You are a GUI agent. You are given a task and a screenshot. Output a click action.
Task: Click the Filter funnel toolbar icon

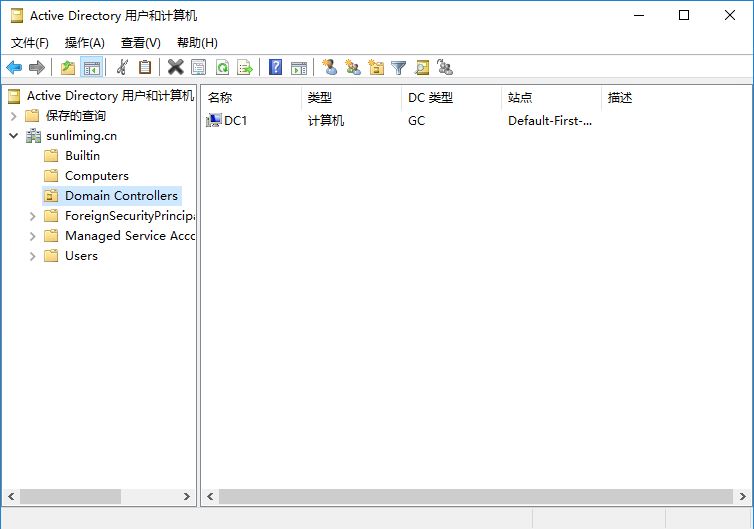click(x=399, y=67)
